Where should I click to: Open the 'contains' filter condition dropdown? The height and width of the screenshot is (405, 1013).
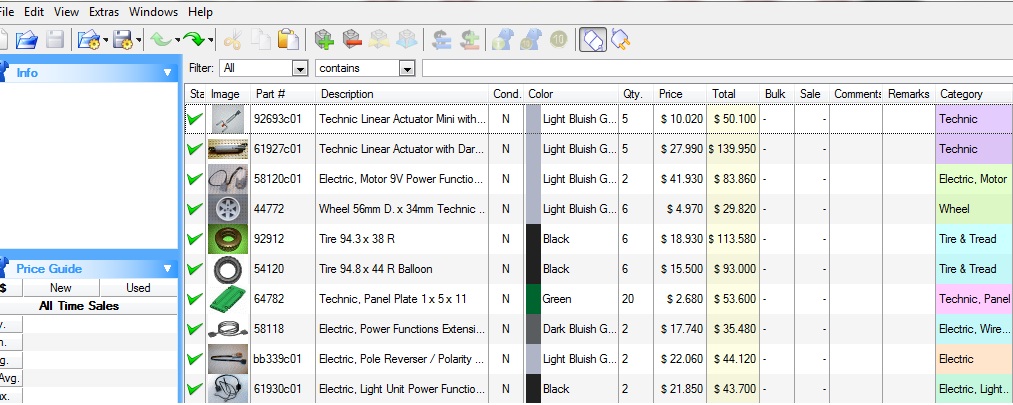(406, 68)
